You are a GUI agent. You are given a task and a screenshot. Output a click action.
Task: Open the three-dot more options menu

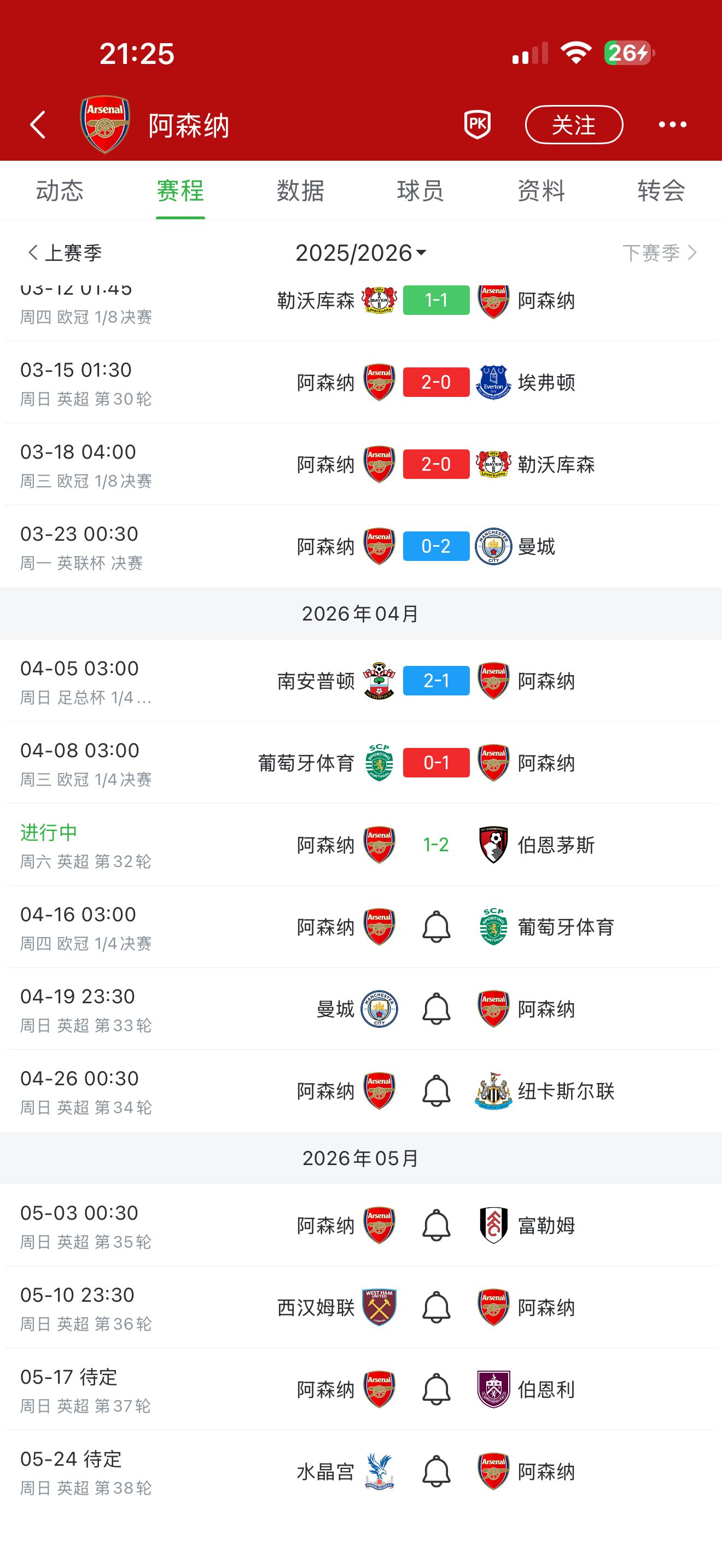pos(672,125)
